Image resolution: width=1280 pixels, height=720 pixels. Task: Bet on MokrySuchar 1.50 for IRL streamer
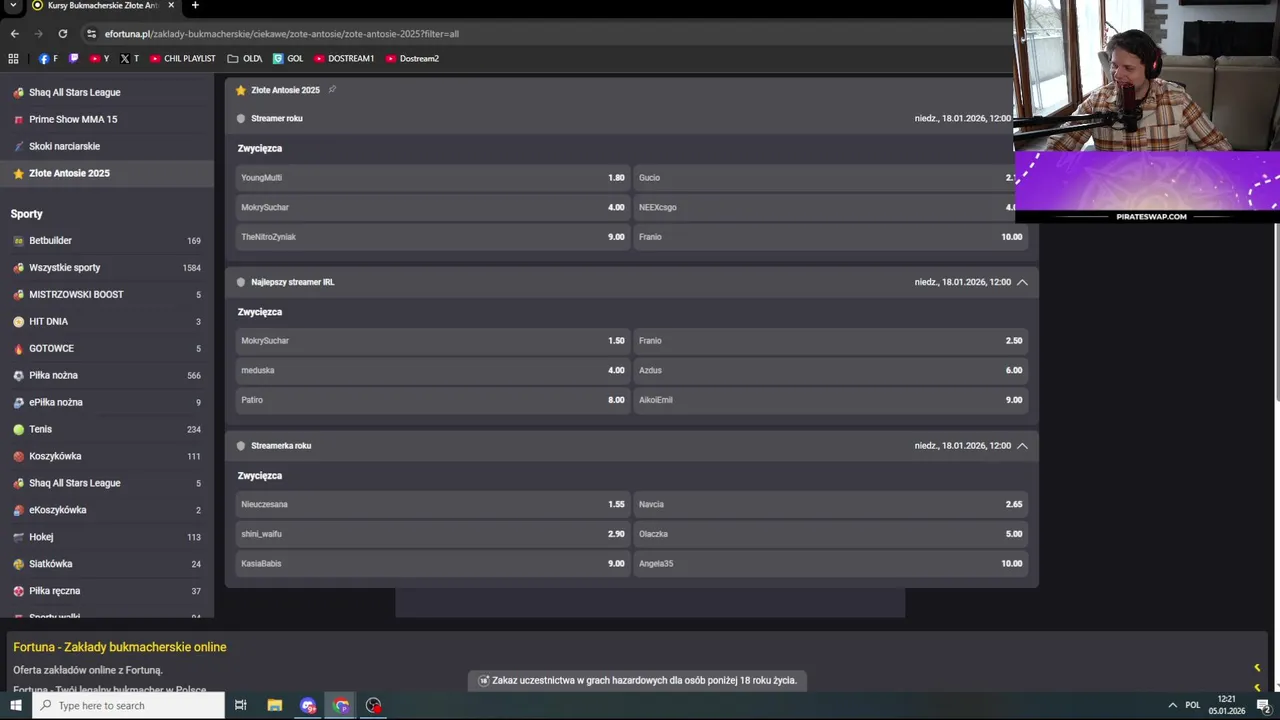(433, 341)
